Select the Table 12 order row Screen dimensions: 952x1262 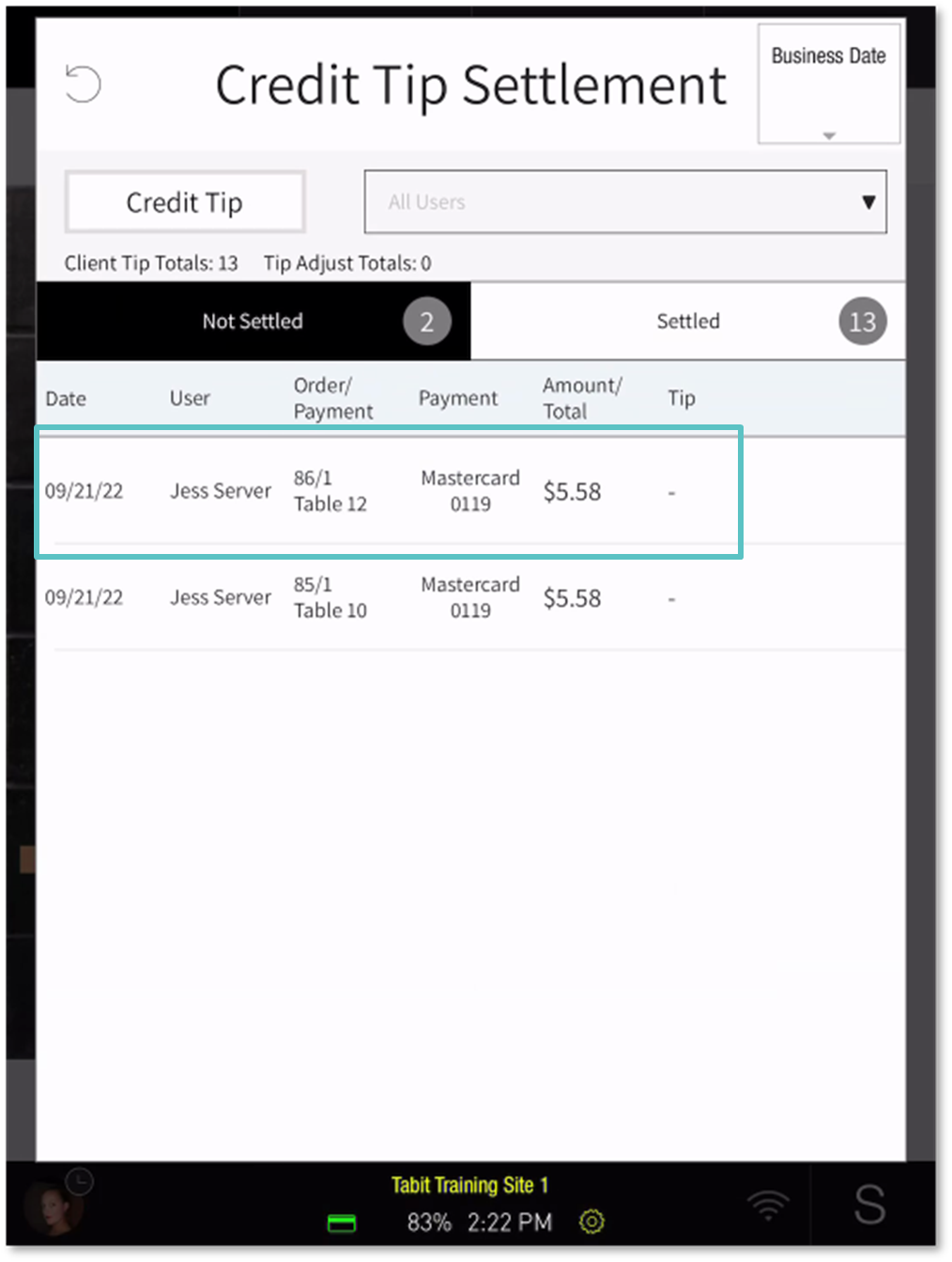click(x=388, y=492)
